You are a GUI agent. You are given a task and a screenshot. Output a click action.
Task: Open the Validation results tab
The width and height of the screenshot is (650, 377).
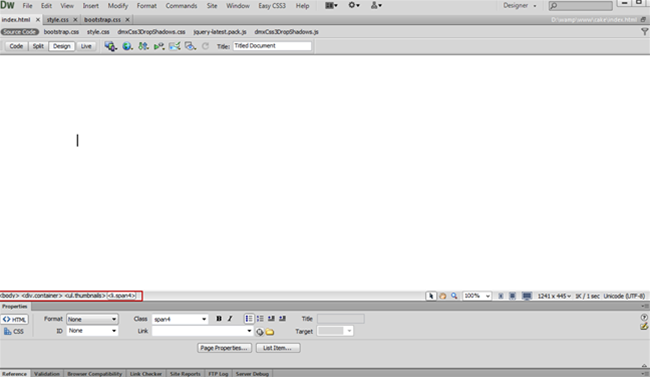47,374
